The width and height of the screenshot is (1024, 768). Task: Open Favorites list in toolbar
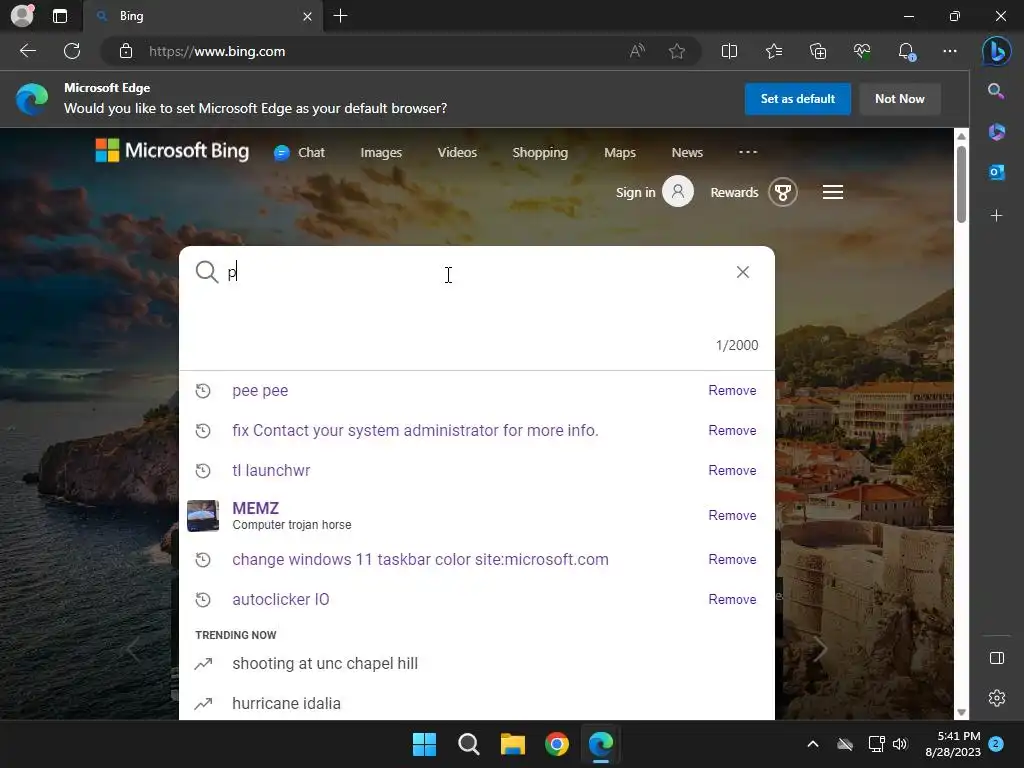(774, 51)
